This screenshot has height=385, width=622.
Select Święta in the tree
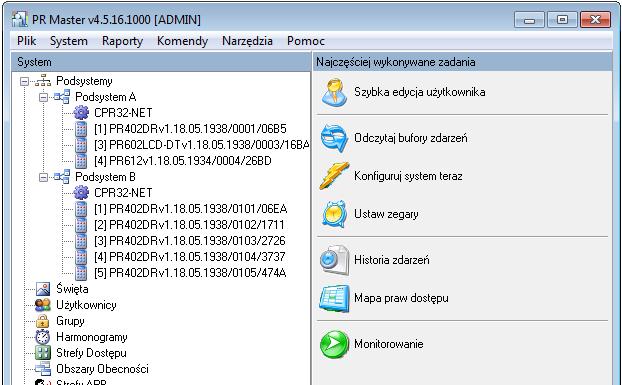pos(72,289)
